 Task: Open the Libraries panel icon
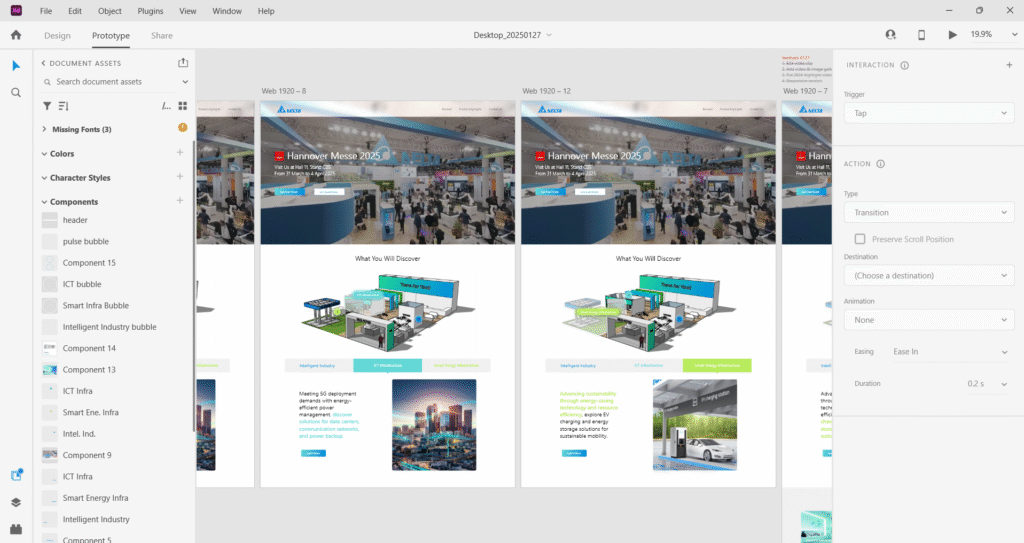(x=16, y=475)
